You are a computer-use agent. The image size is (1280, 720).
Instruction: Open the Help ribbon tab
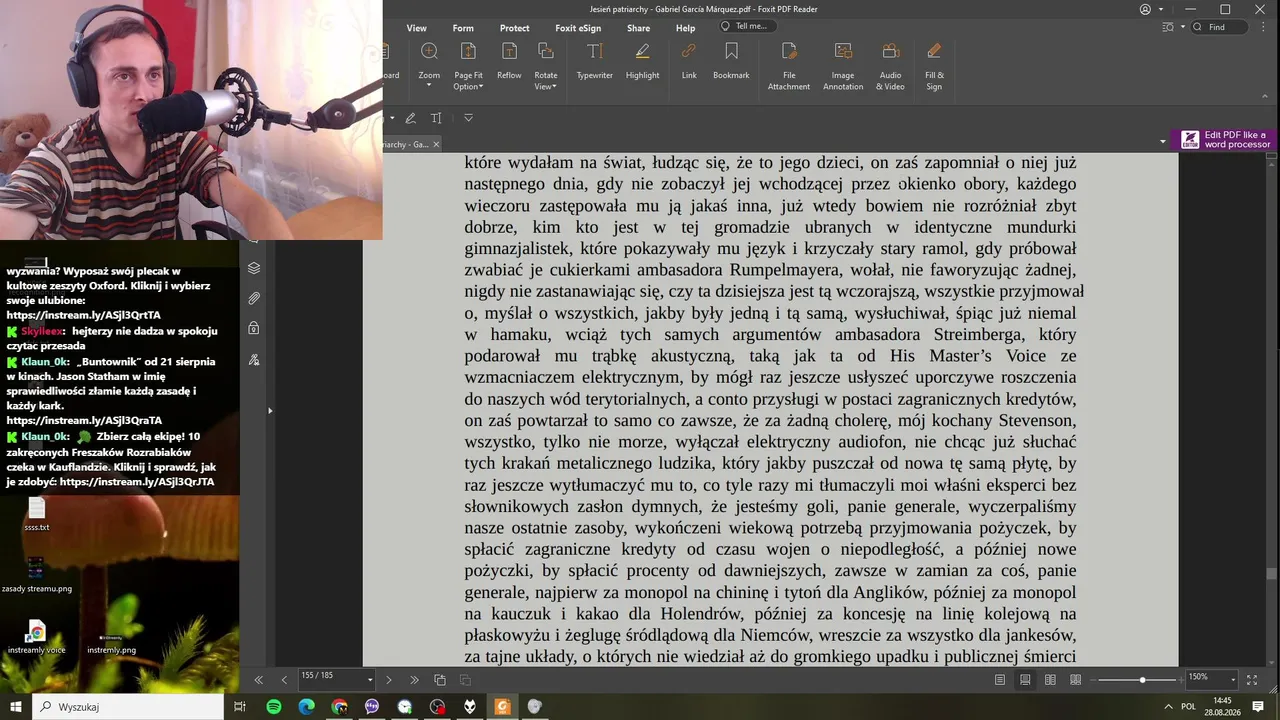coord(685,28)
